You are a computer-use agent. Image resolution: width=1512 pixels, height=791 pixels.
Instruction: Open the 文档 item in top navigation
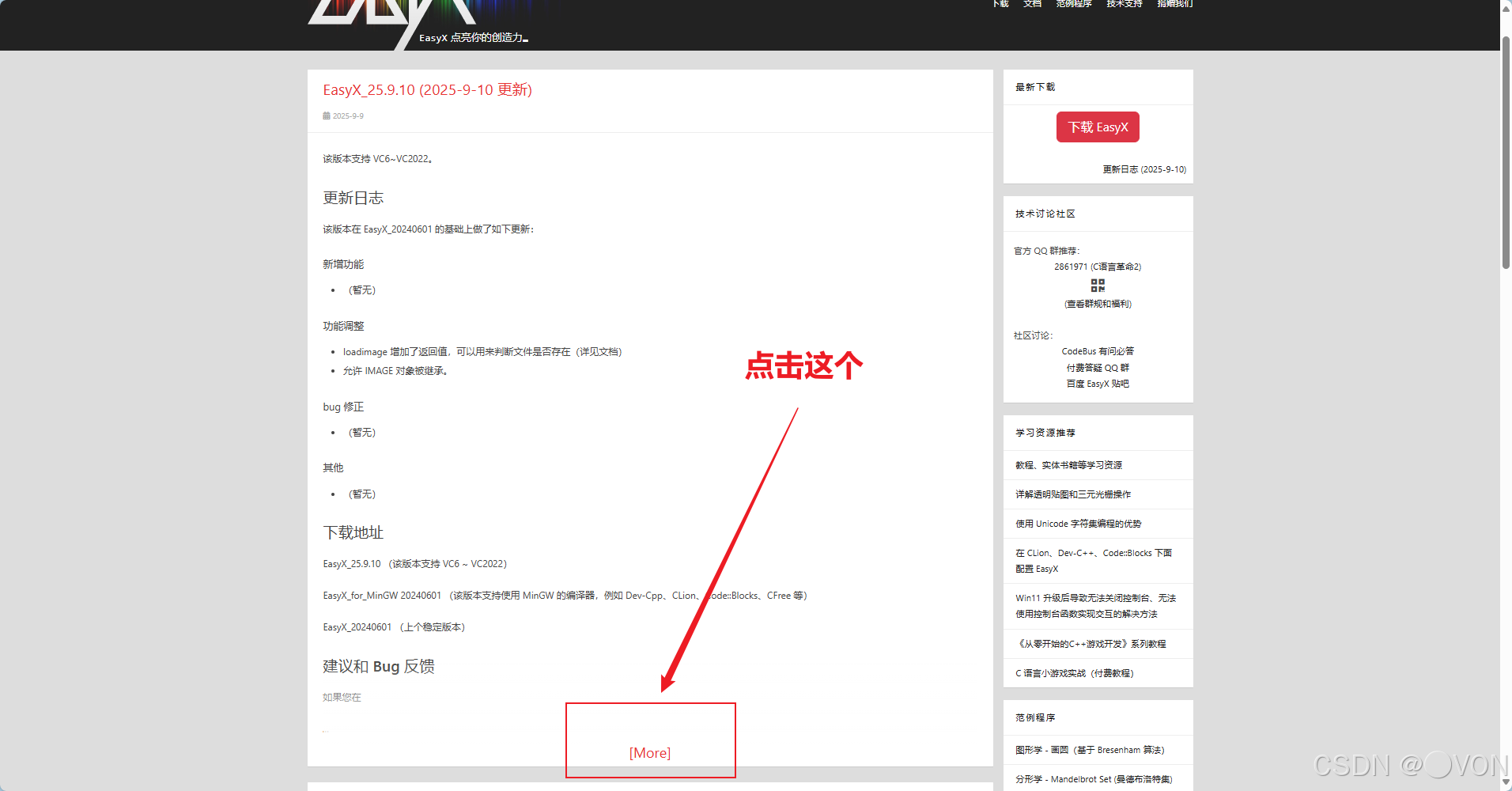(x=1032, y=4)
